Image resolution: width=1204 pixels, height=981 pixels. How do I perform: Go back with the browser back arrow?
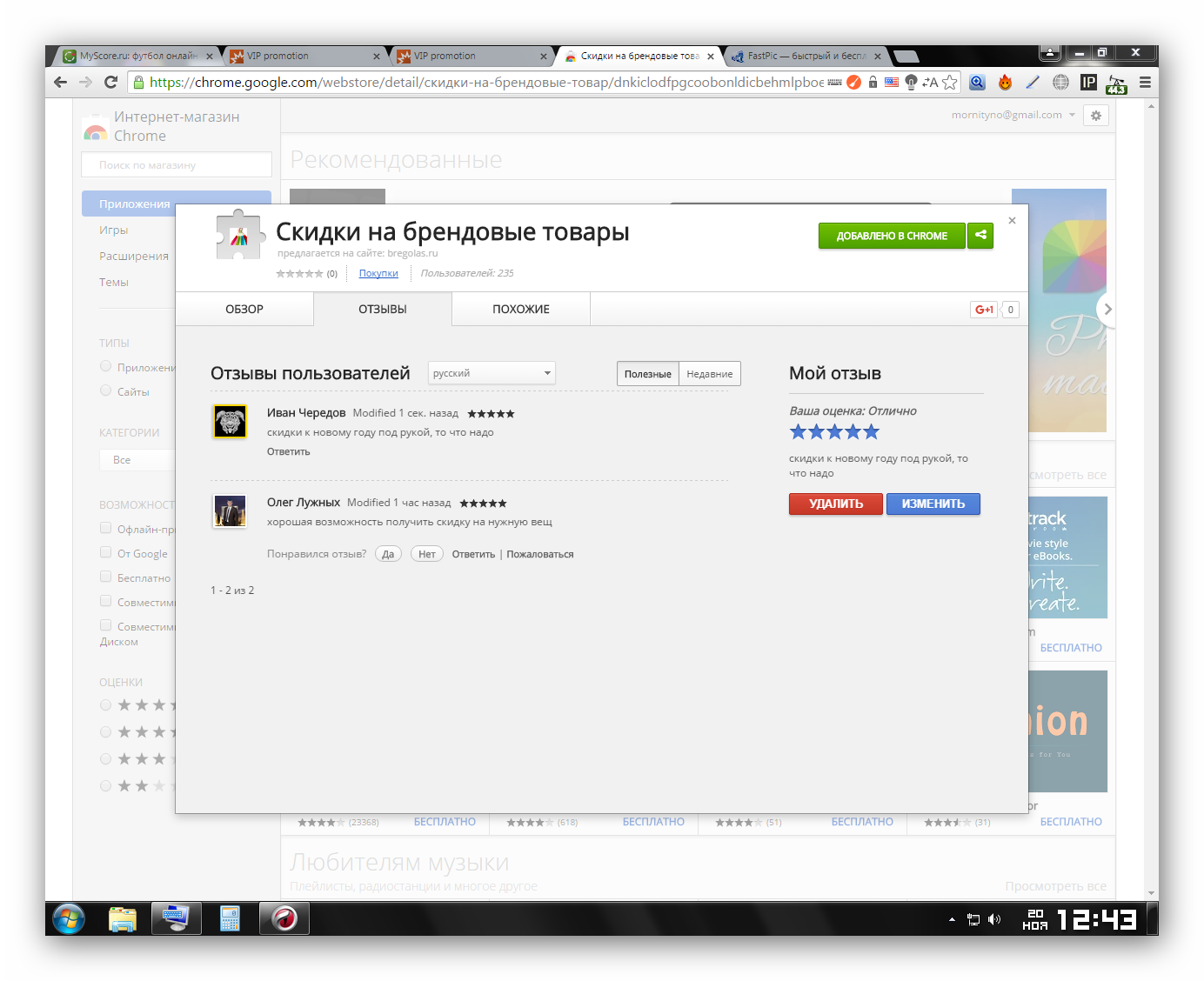60,82
